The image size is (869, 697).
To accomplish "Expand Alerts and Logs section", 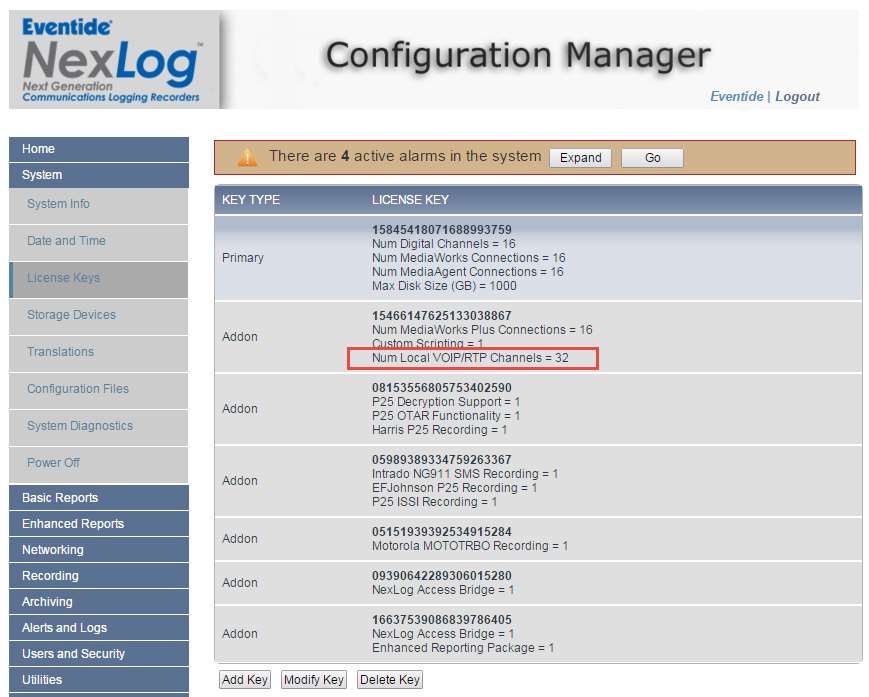I will pos(98,628).
